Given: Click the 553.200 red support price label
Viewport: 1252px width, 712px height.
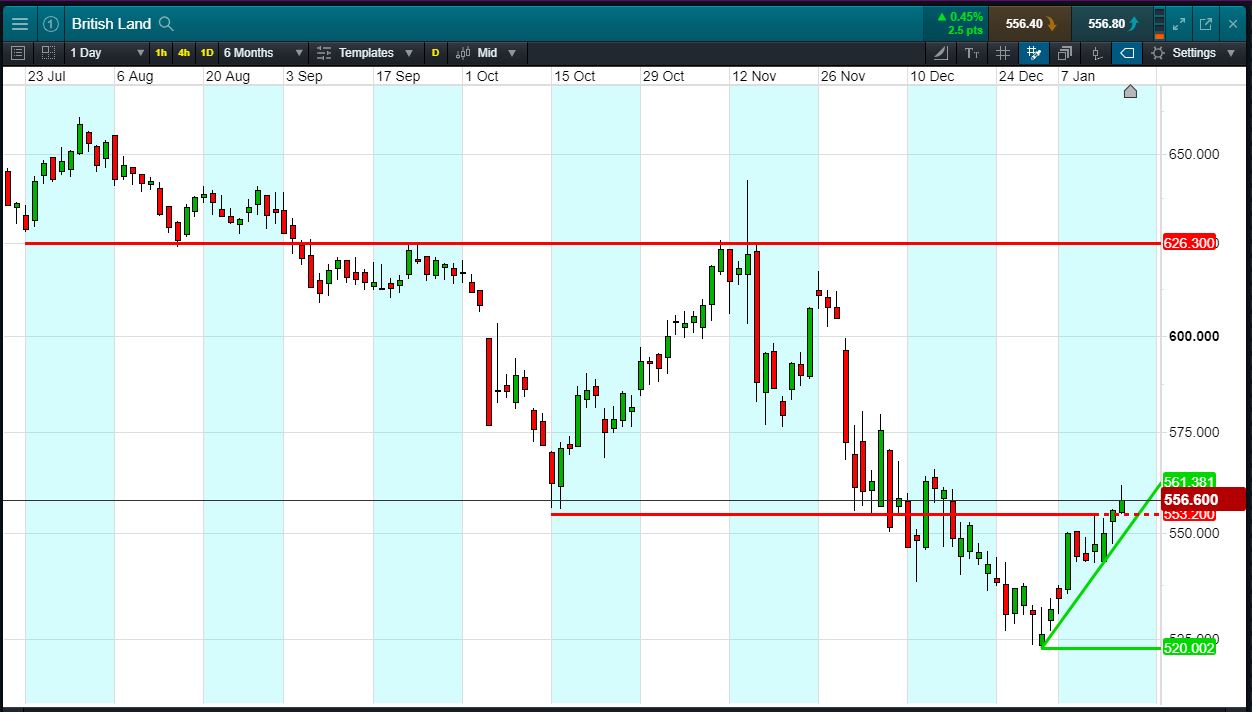Looking at the screenshot, I should (1190, 514).
